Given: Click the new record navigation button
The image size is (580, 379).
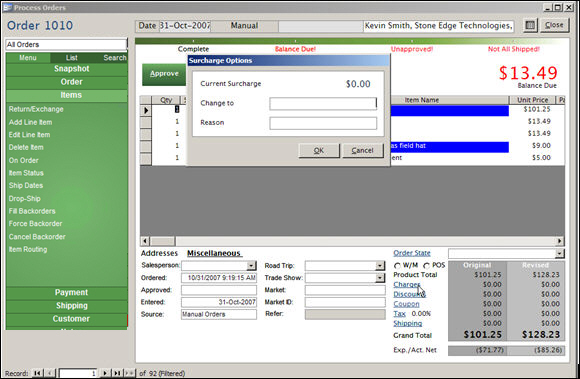Looking at the screenshot, I should 129,373.
